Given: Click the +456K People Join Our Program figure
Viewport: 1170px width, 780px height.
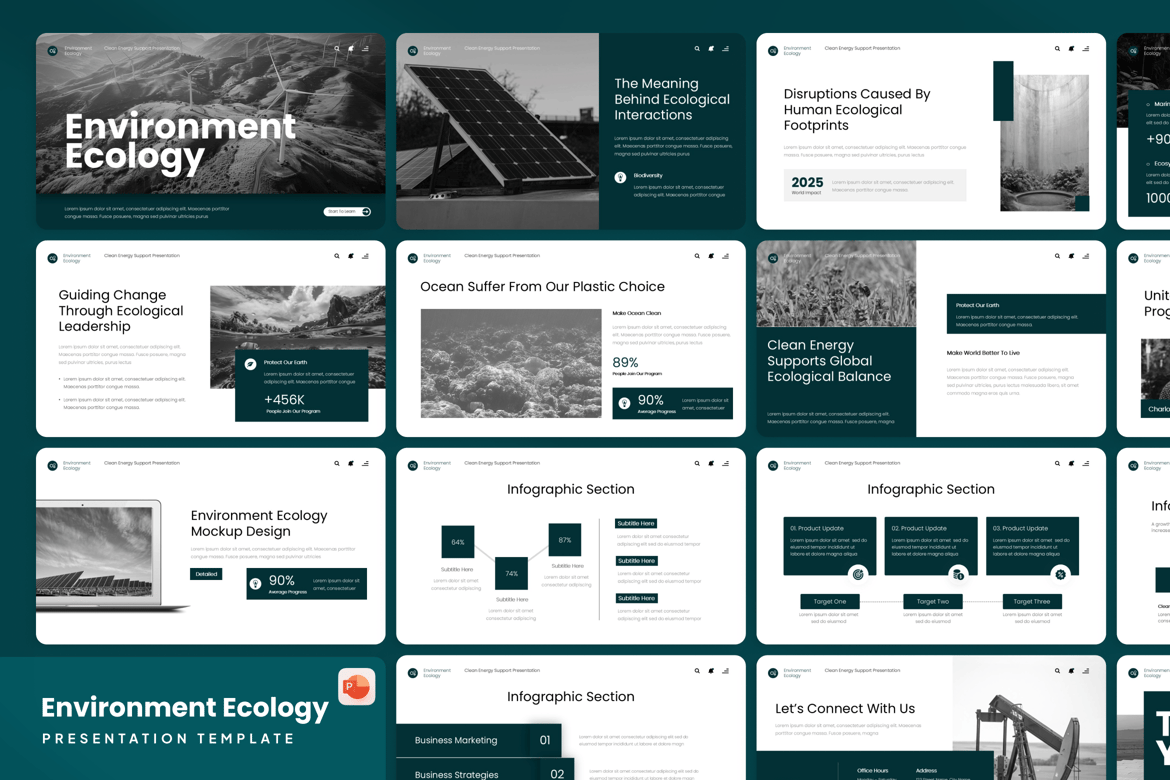Looking at the screenshot, I should (x=292, y=404).
